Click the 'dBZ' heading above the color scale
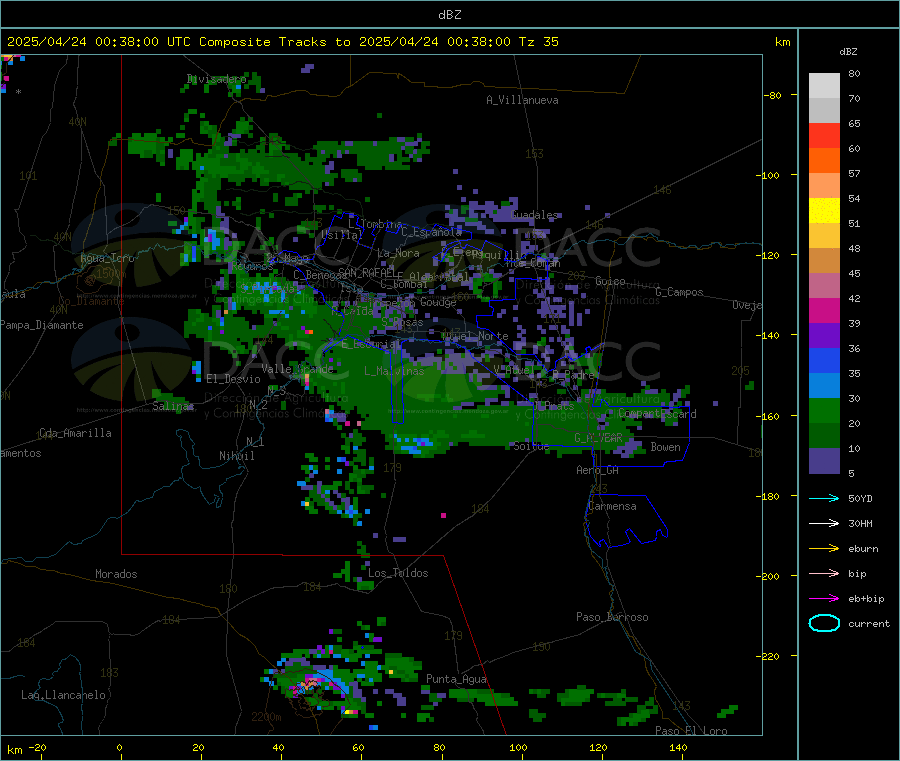900x761 pixels. (848, 52)
